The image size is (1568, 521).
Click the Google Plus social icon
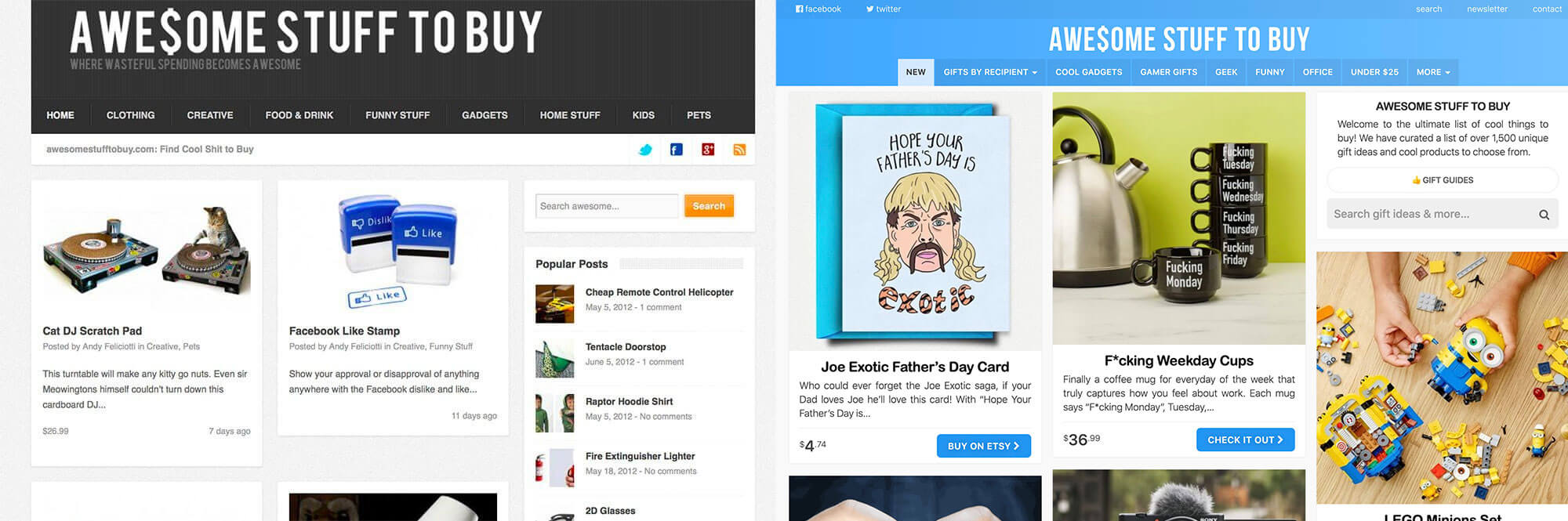point(708,150)
